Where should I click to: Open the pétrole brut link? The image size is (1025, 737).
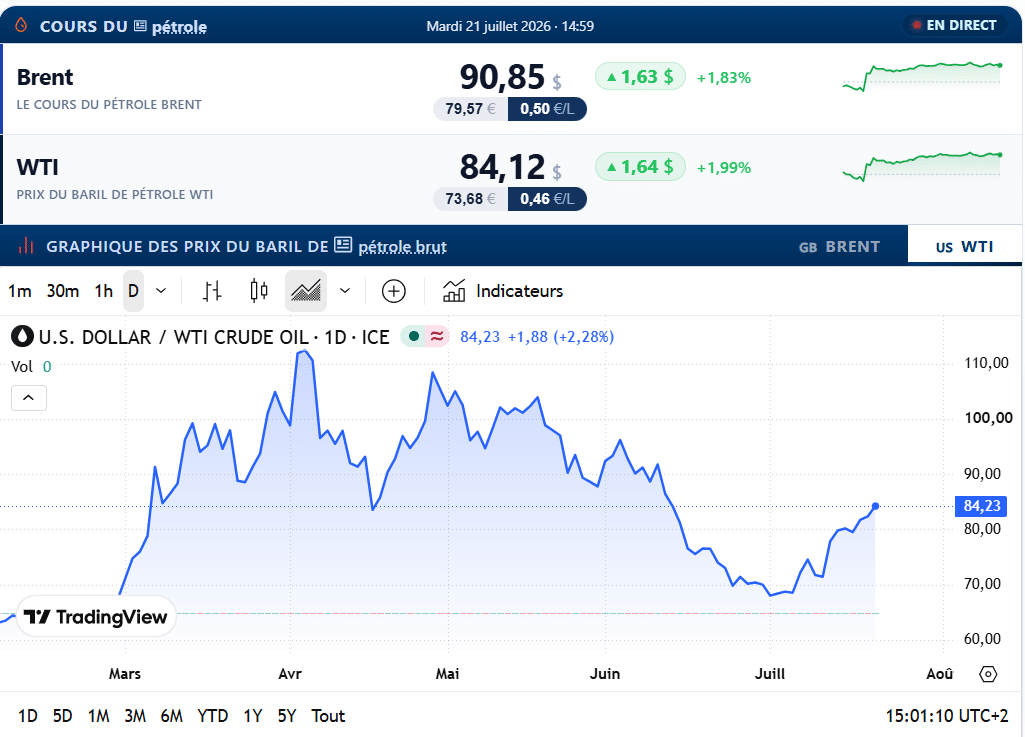402,247
